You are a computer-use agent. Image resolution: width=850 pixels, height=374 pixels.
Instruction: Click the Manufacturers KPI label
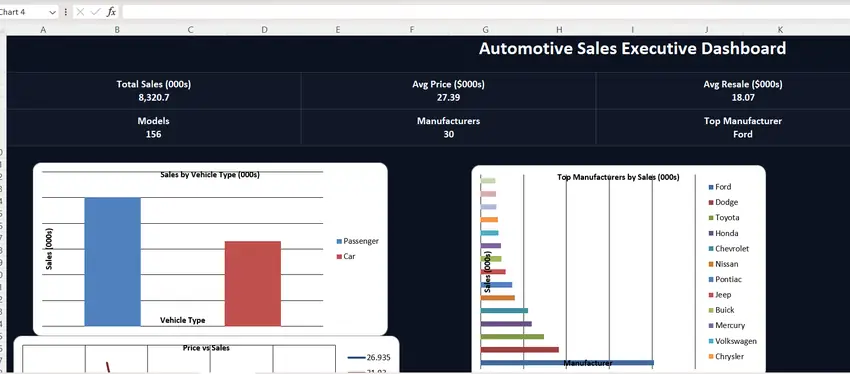pos(448,121)
